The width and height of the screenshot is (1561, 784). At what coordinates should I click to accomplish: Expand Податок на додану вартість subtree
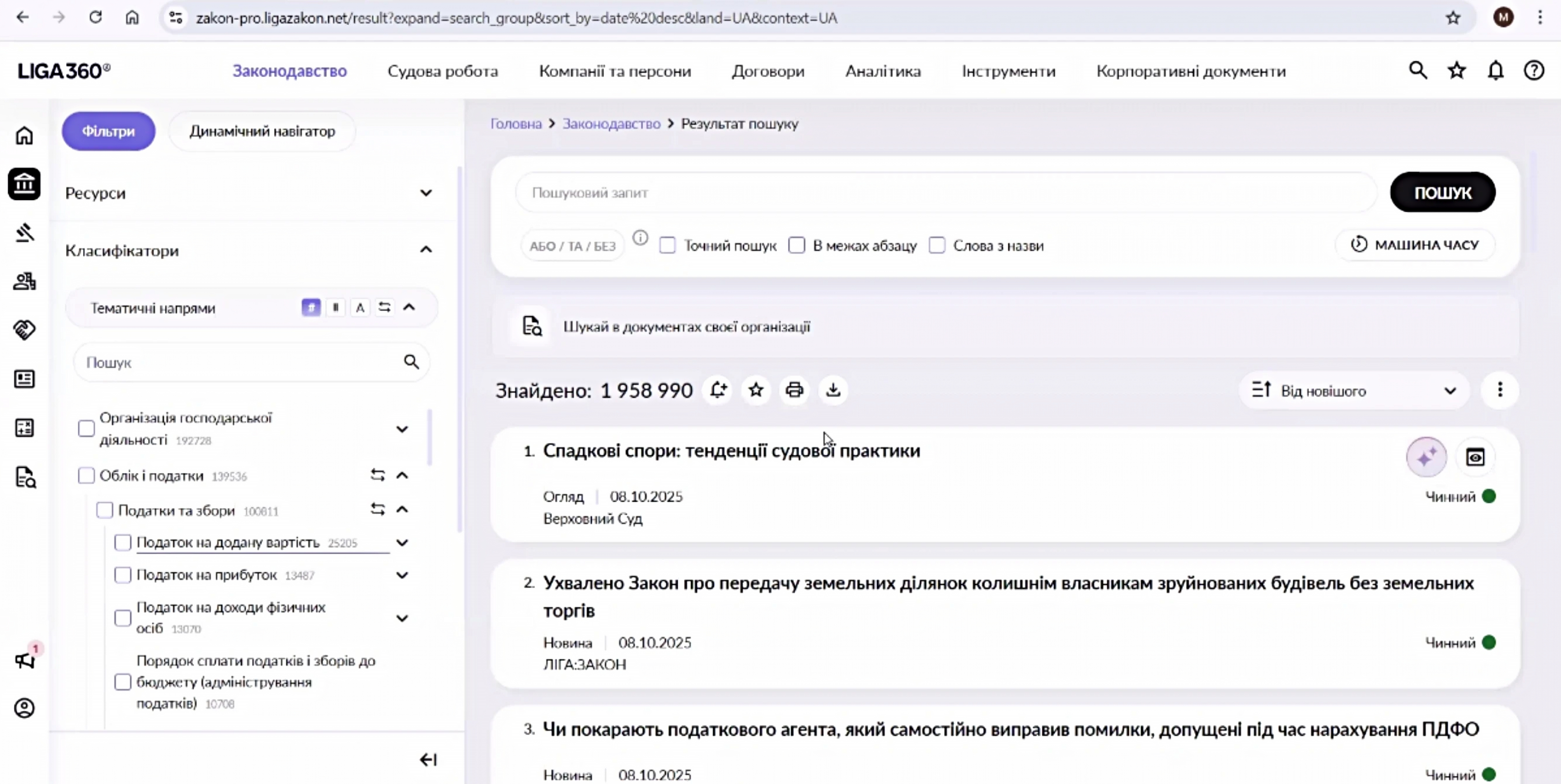(402, 542)
